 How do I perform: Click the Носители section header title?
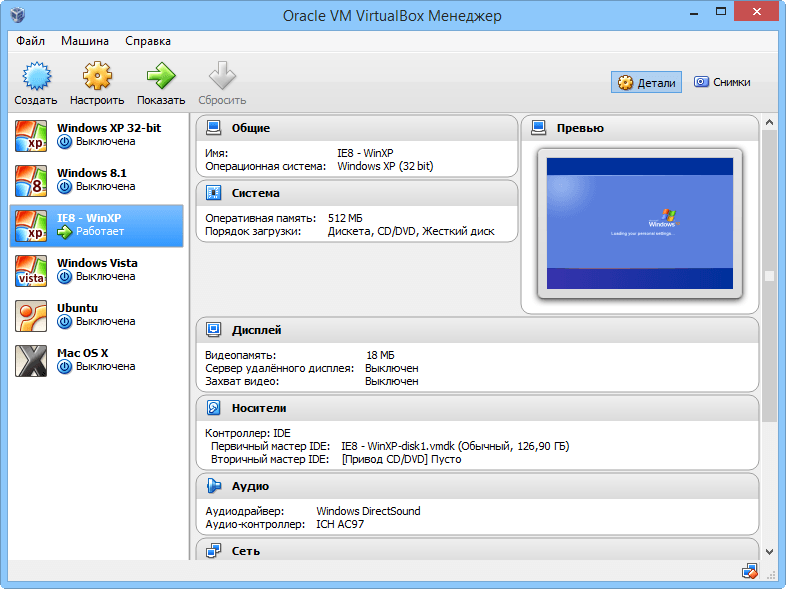pos(259,409)
